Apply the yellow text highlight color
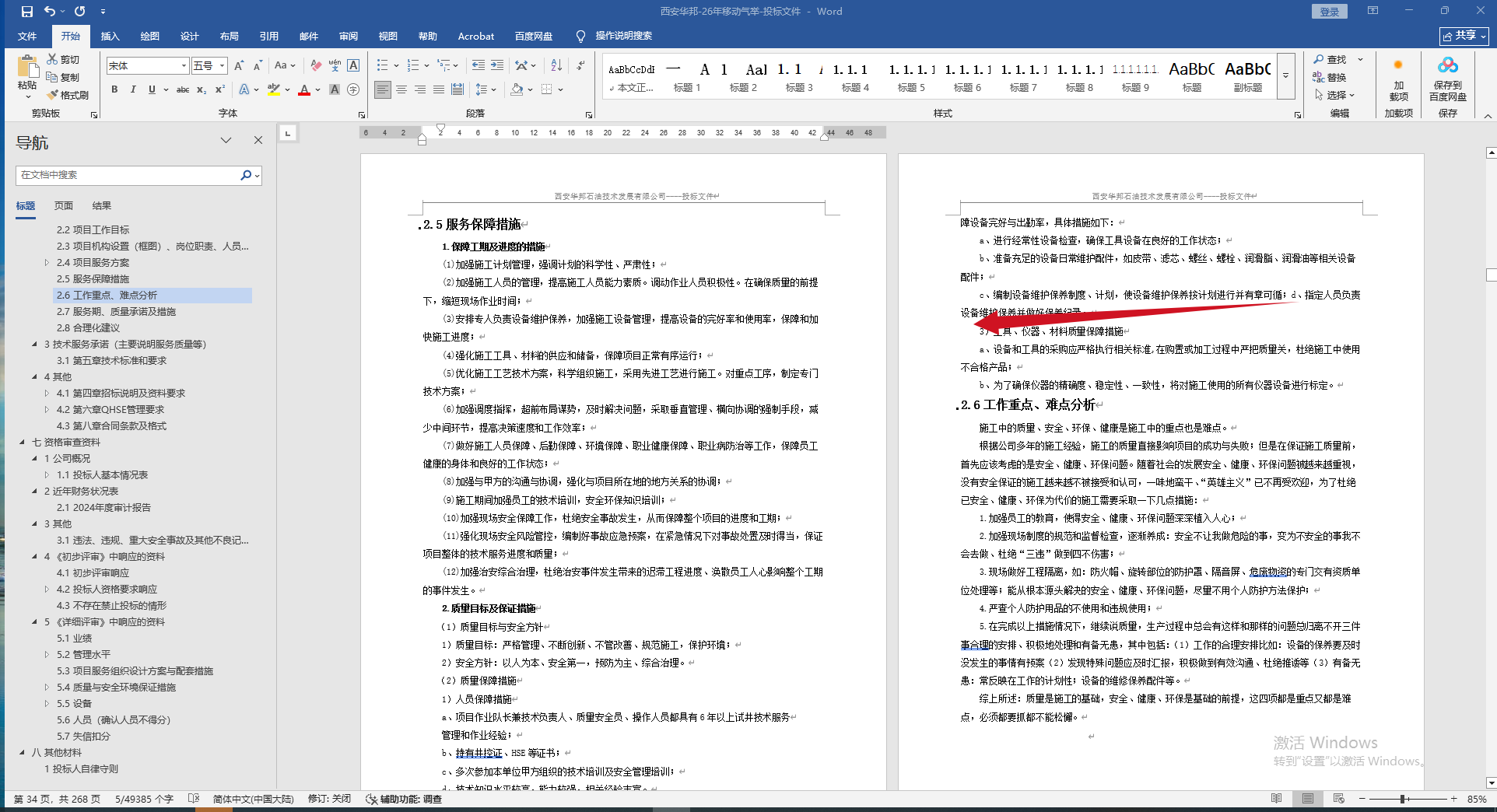 [x=273, y=90]
